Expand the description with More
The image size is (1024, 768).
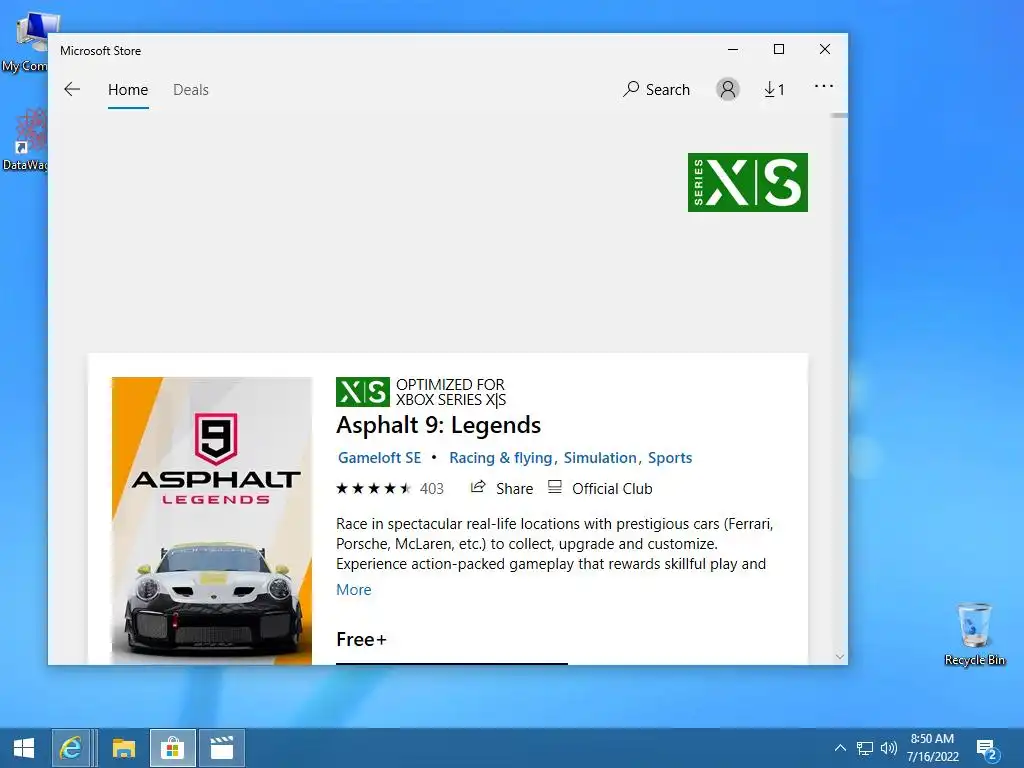353,590
